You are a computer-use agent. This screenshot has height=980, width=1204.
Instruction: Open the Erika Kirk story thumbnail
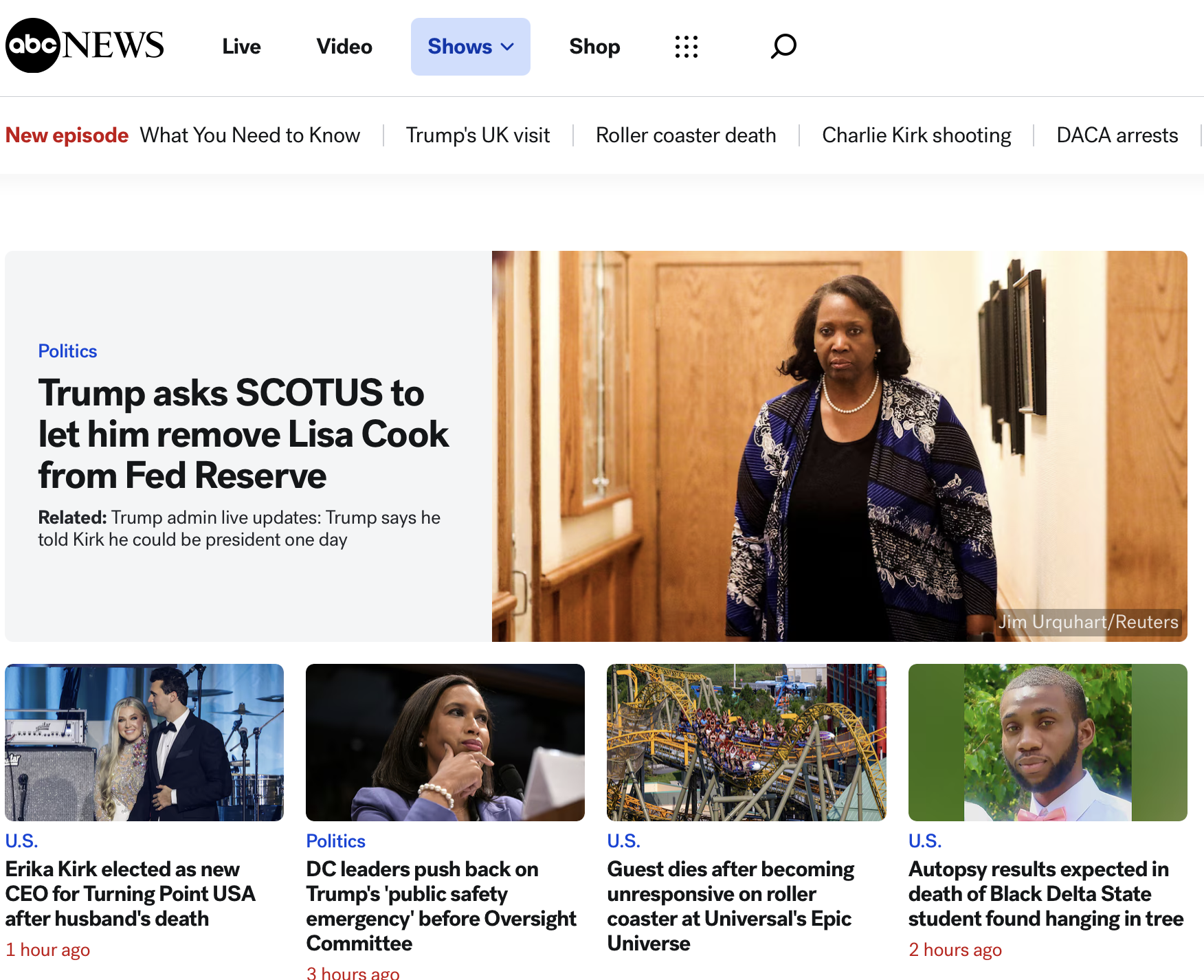(x=144, y=742)
